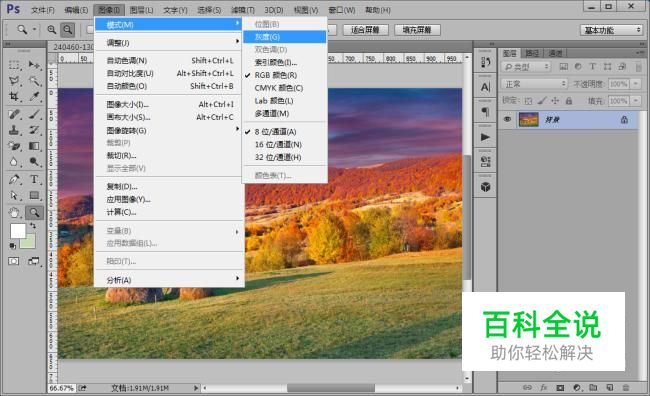Toggle Quick Mask mode
The height and width of the screenshot is (396, 650).
click(14, 261)
